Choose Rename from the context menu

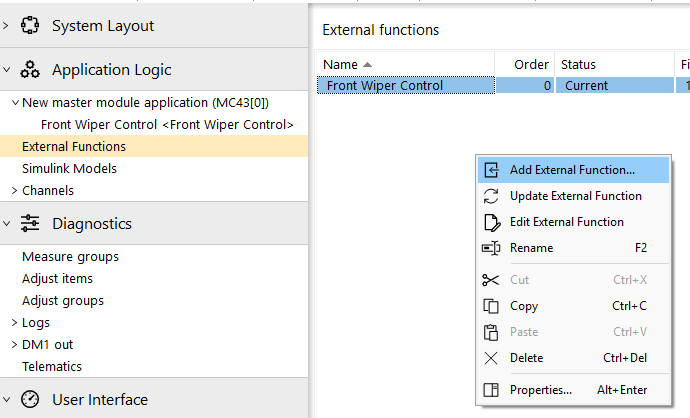[x=531, y=248]
